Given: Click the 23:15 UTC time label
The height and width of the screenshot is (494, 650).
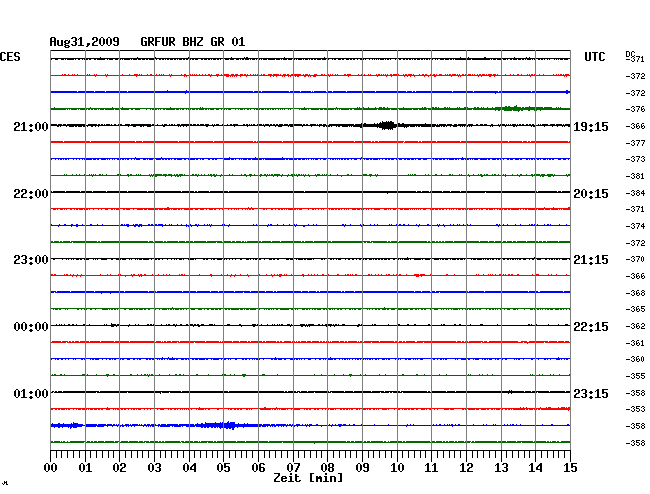Looking at the screenshot, I should click(x=591, y=393).
